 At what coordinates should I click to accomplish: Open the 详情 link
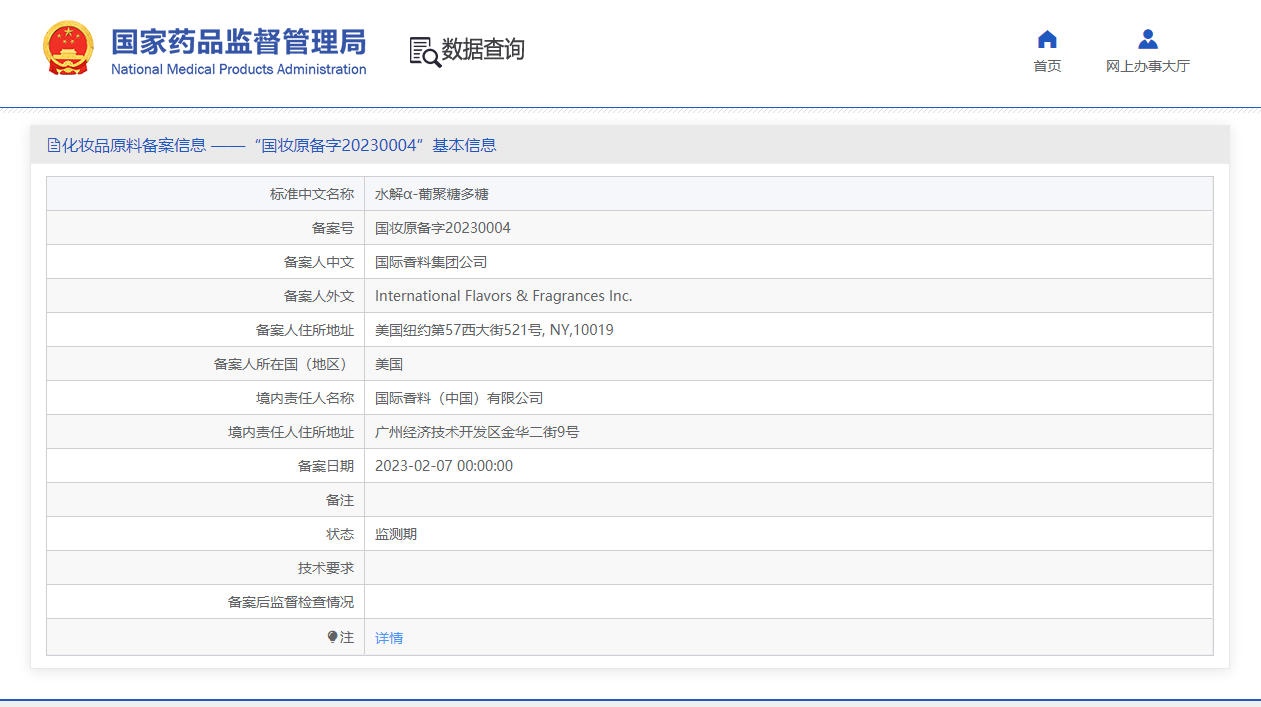(389, 638)
